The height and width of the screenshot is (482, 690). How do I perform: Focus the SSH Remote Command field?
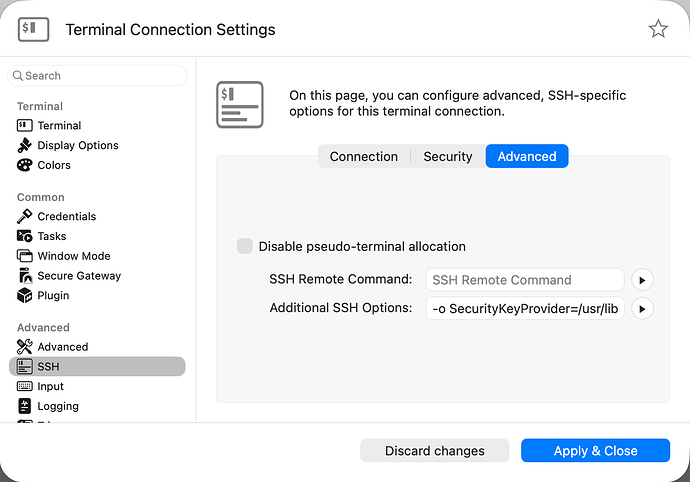tap(524, 280)
